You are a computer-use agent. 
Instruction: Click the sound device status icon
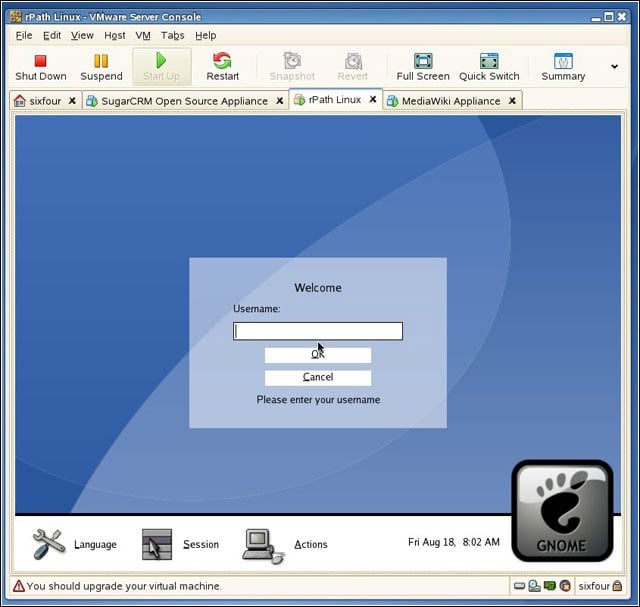point(565,586)
